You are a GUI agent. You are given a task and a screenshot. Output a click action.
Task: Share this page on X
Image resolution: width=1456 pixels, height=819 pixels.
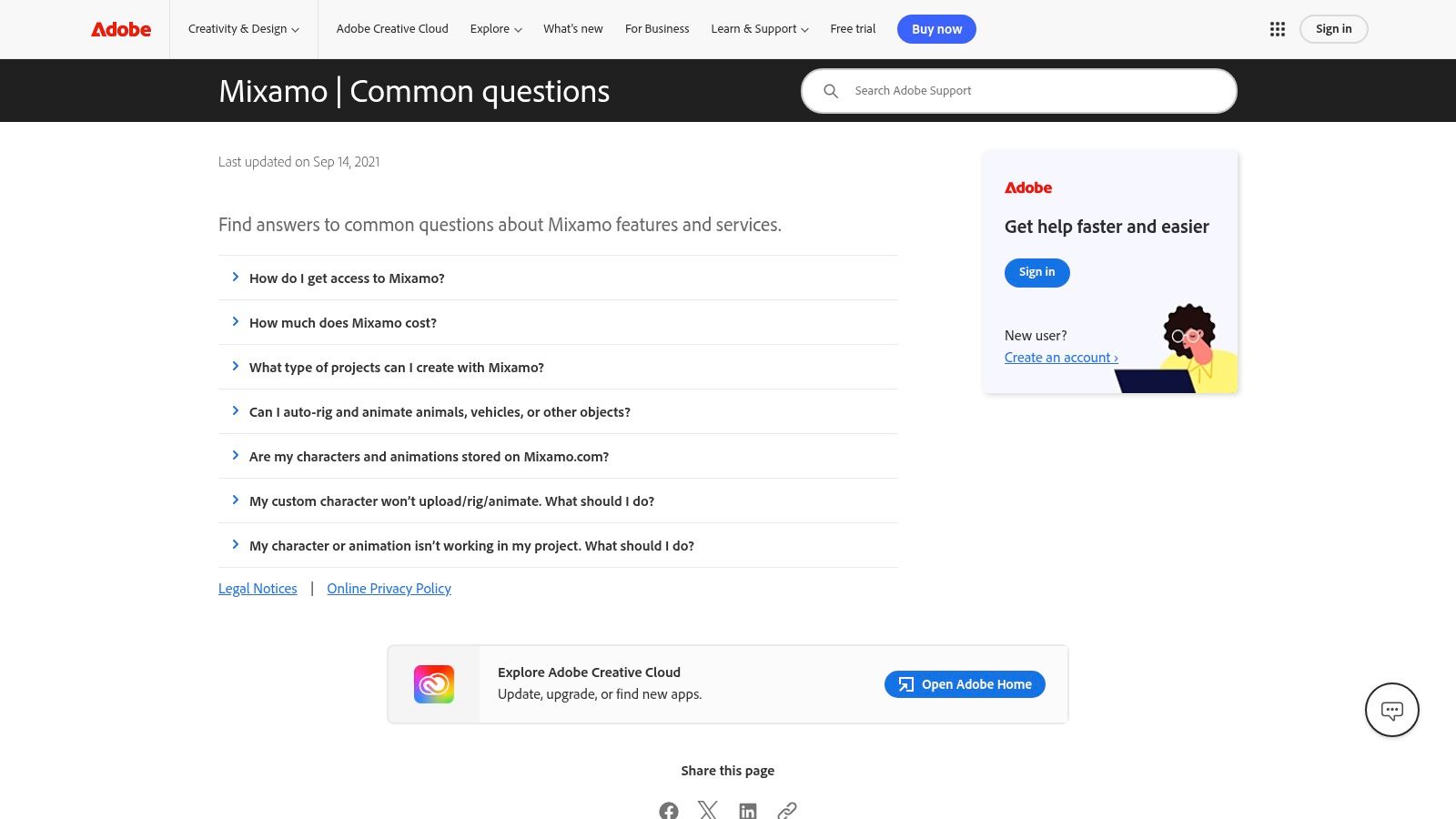pyautogui.click(x=708, y=810)
